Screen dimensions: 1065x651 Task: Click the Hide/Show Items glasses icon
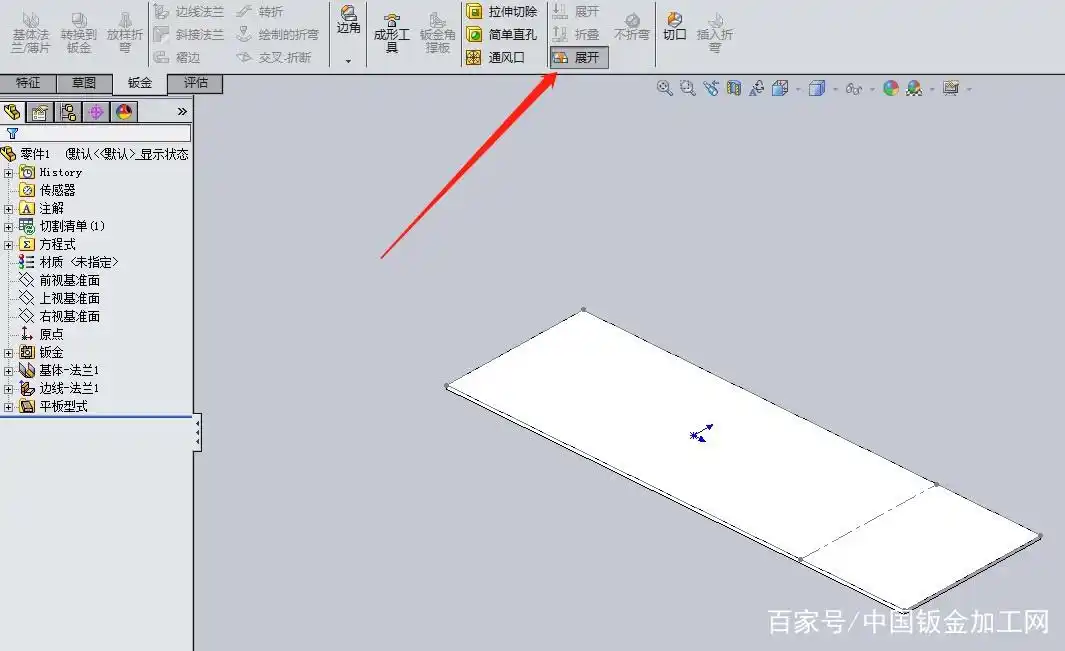(853, 89)
